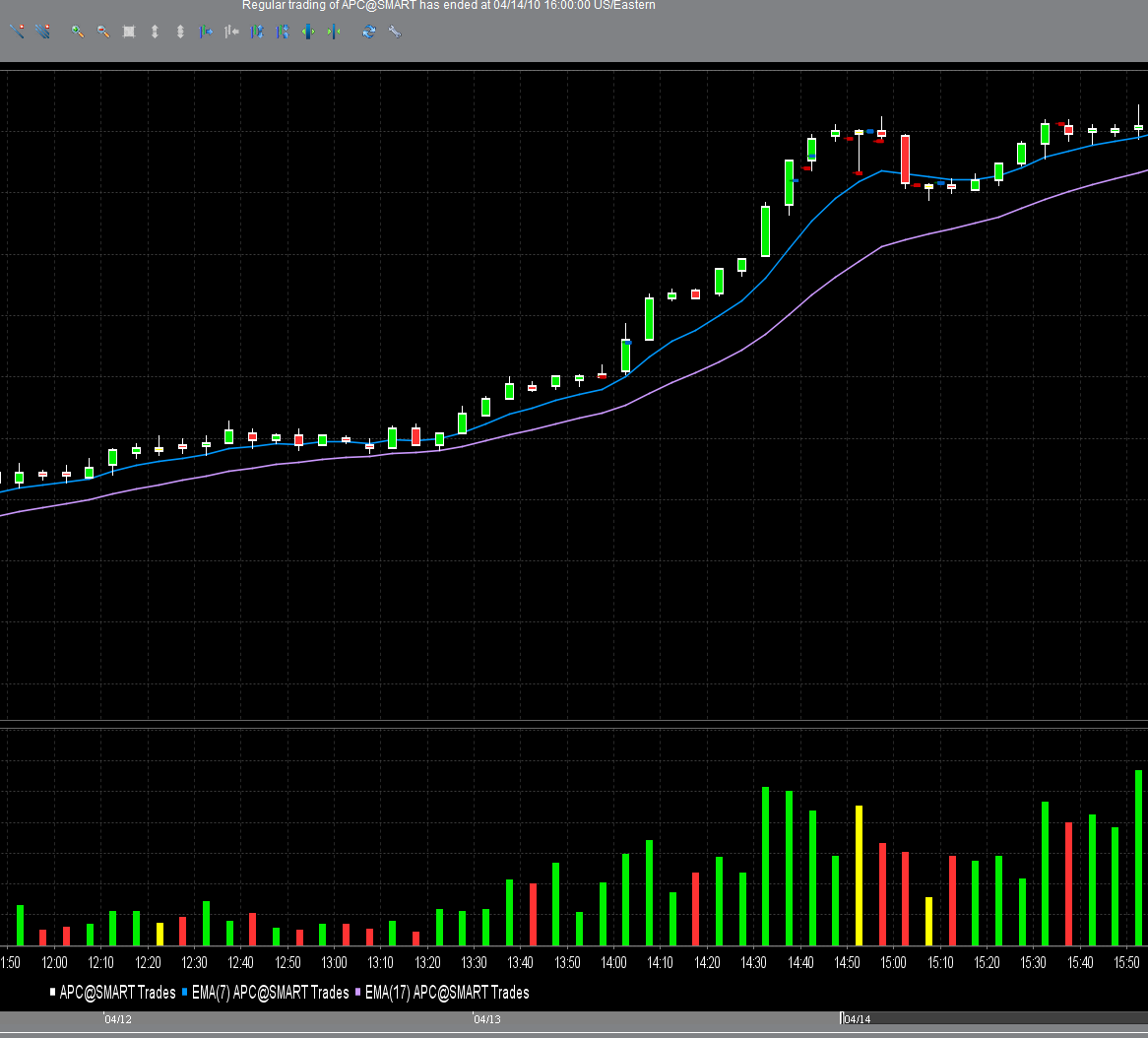
Task: Click the 15:50 time axis label
Action: pyautogui.click(x=1126, y=962)
